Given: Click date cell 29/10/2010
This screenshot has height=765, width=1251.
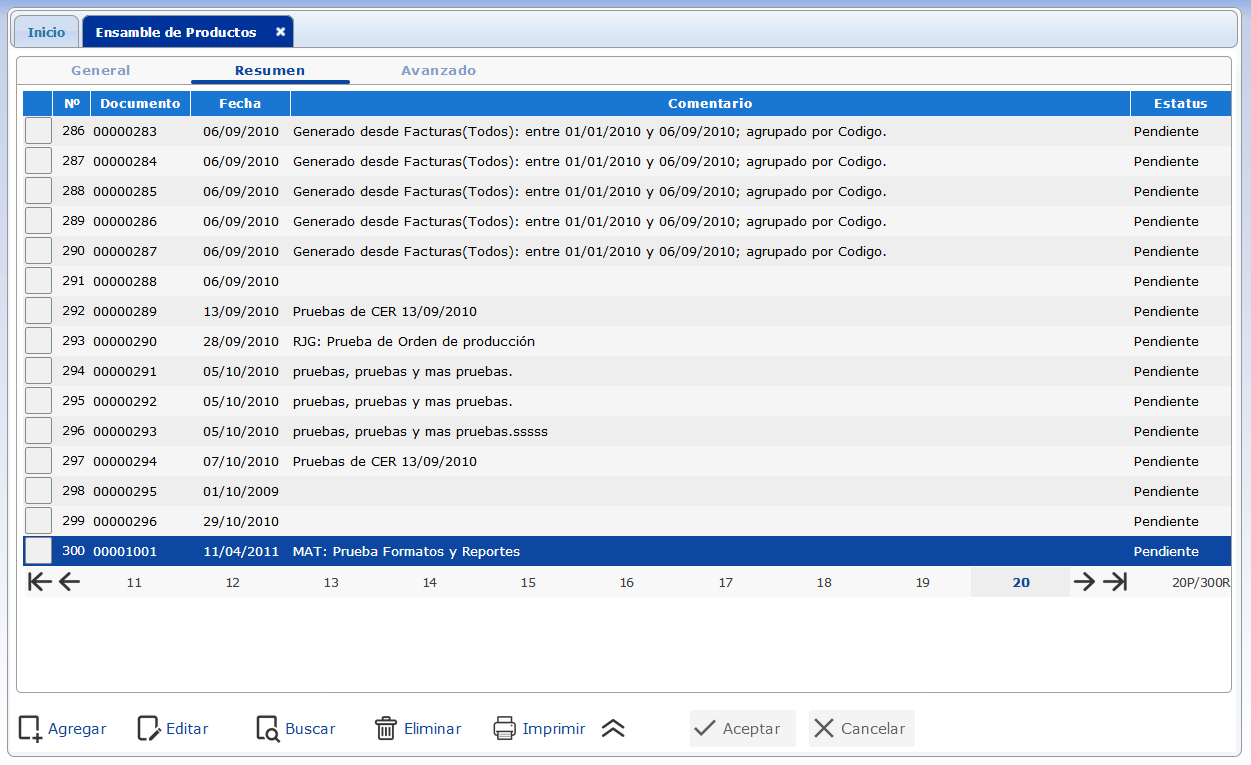Looking at the screenshot, I should tap(241, 521).
